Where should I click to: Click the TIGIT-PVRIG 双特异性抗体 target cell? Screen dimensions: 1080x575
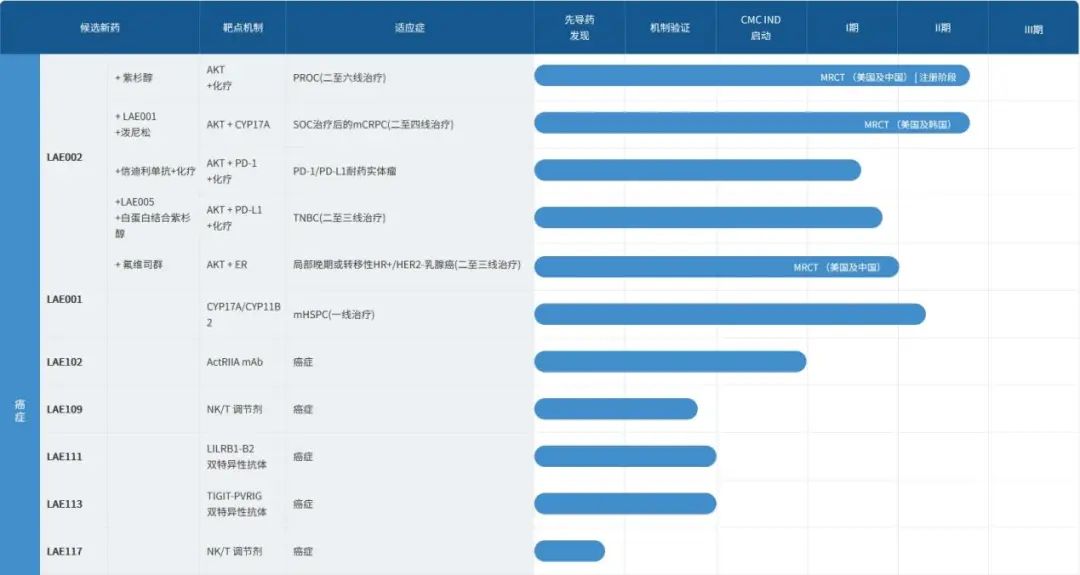236,504
